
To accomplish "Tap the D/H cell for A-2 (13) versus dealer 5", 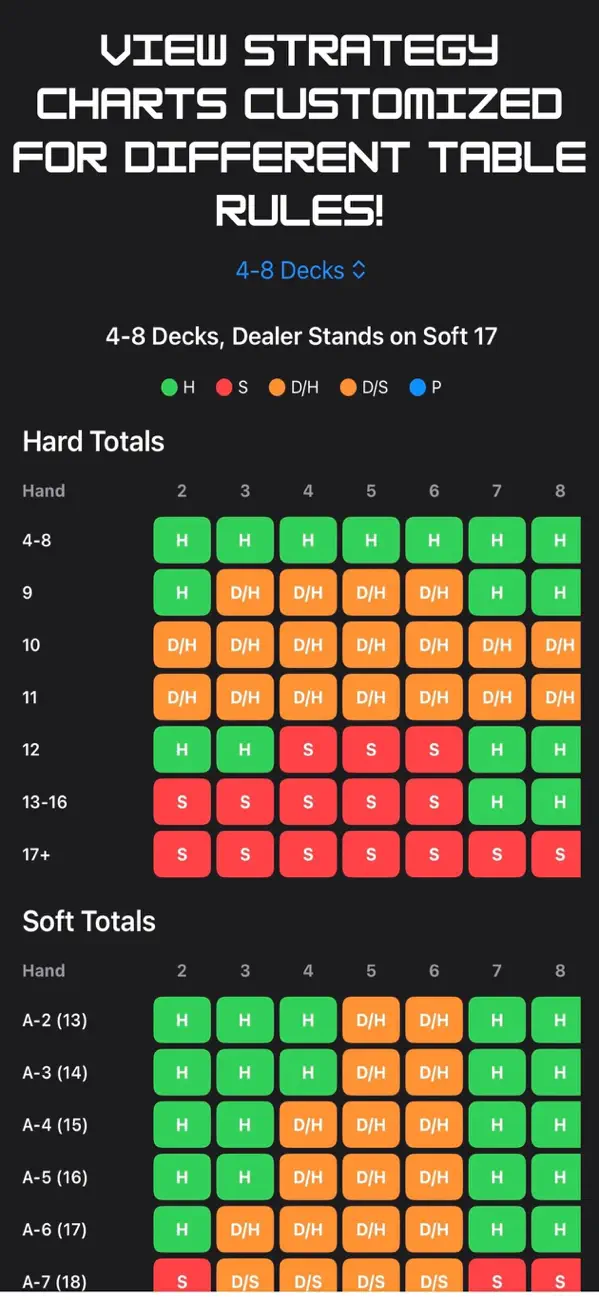I will [371, 1020].
